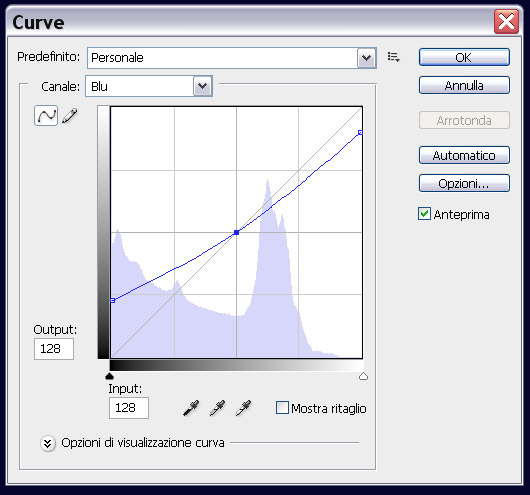Apply the Automatico correction

(464, 155)
